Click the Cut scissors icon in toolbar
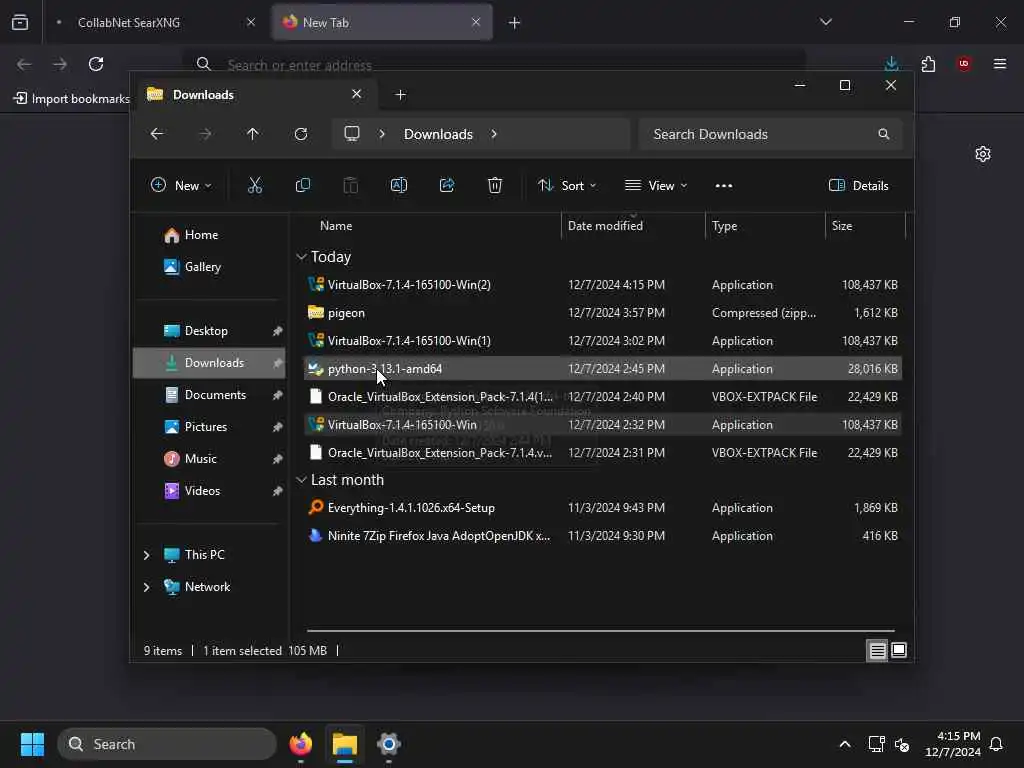This screenshot has height=768, width=1024. (255, 185)
